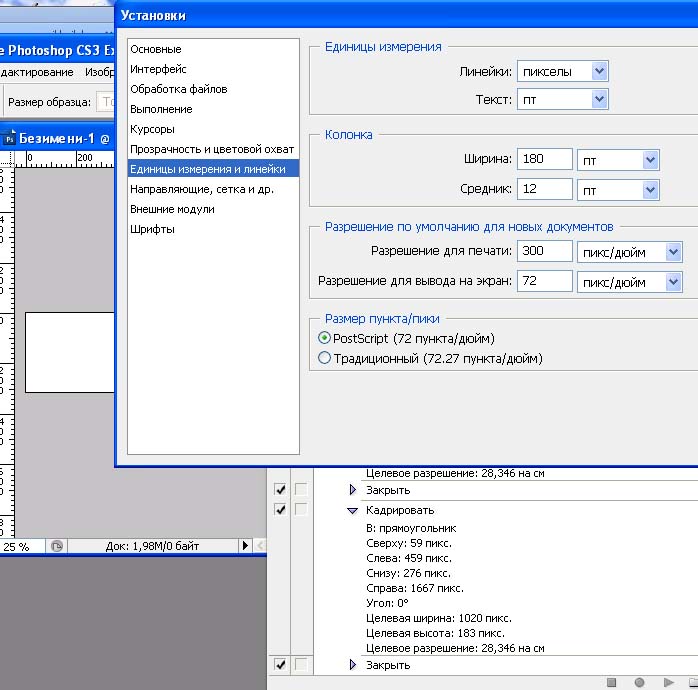Collapse the Кадрировать action step
Screen dimensions: 698x690
[352, 510]
